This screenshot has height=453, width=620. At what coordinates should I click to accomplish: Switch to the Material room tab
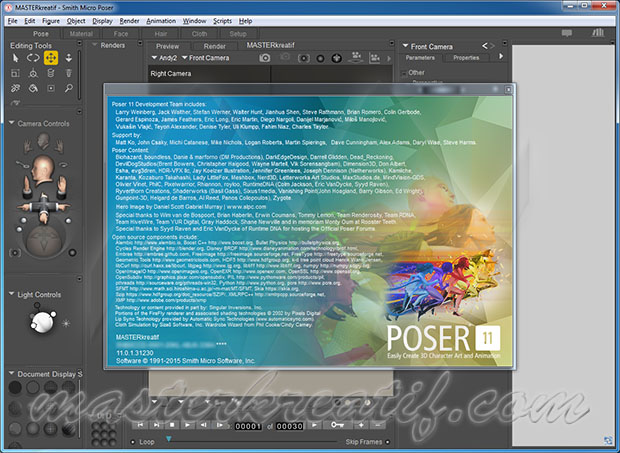(81, 34)
